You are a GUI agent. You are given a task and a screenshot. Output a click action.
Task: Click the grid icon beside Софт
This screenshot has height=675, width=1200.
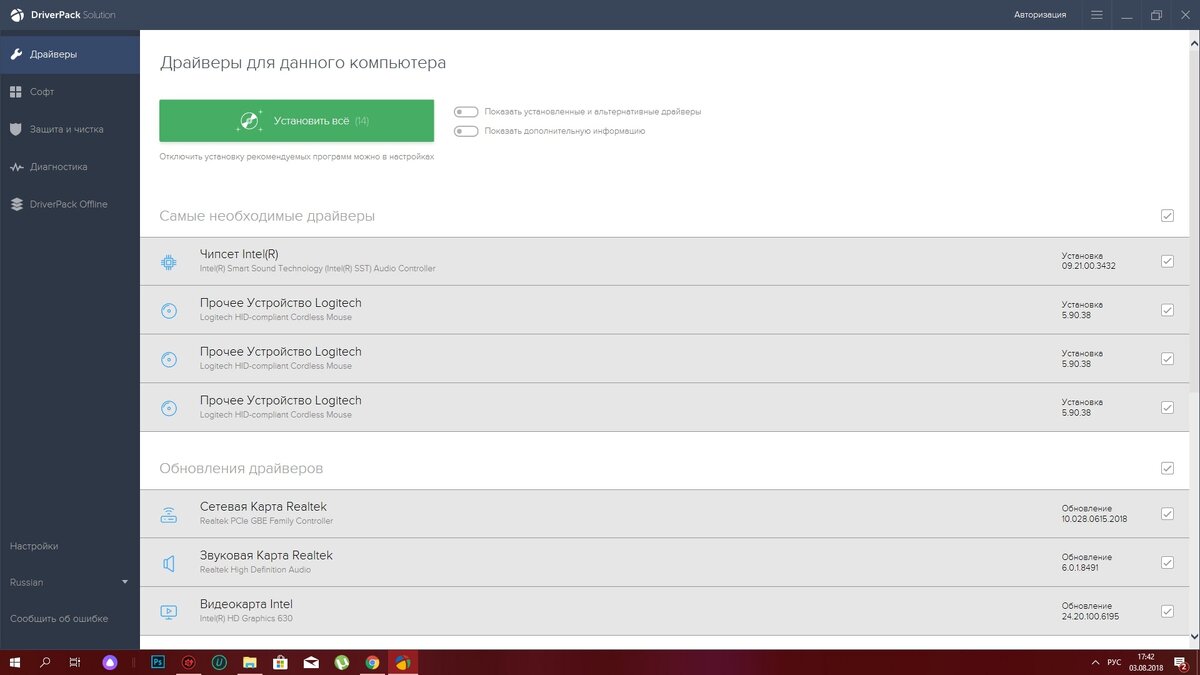[16, 92]
